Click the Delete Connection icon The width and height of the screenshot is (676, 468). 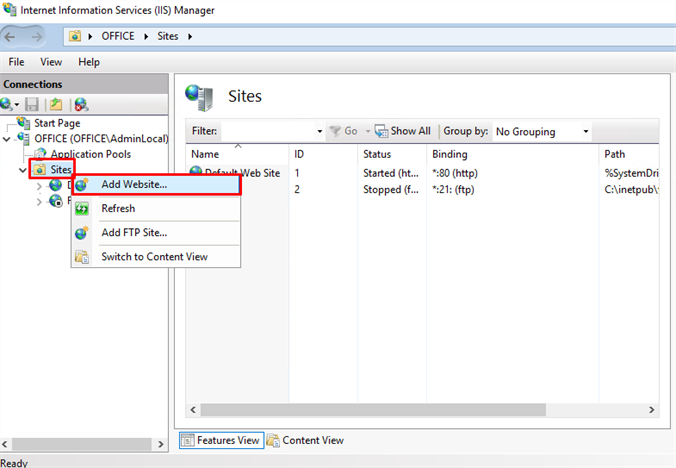point(81,104)
